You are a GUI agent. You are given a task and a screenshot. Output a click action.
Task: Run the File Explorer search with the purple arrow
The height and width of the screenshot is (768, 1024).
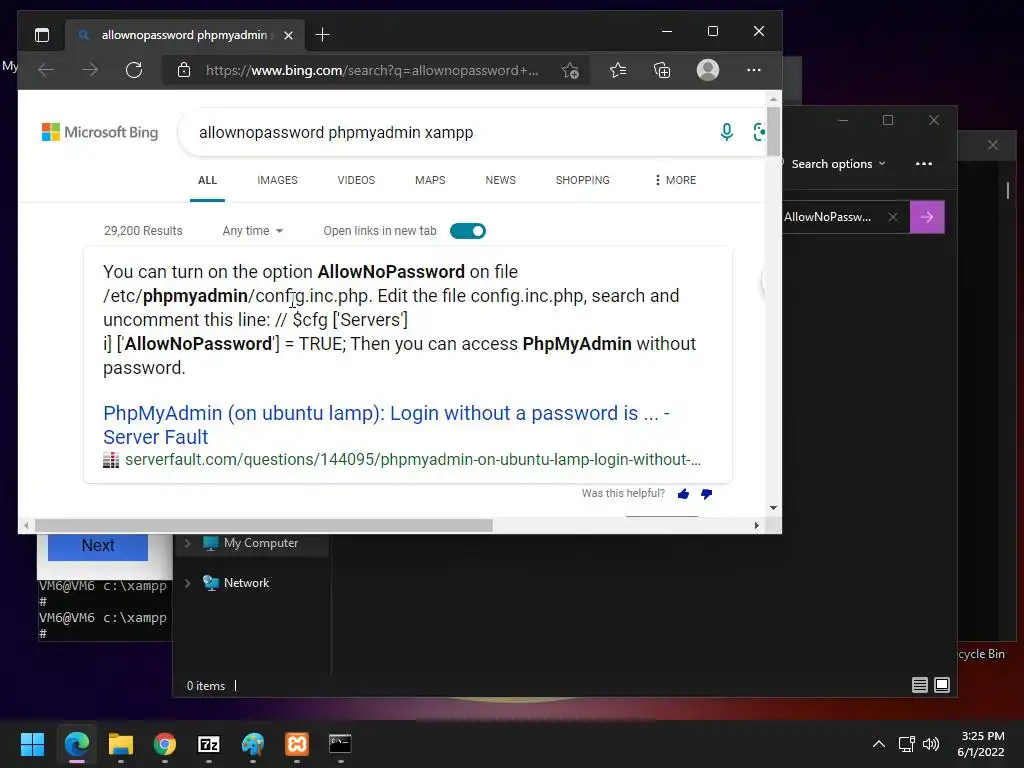(927, 217)
